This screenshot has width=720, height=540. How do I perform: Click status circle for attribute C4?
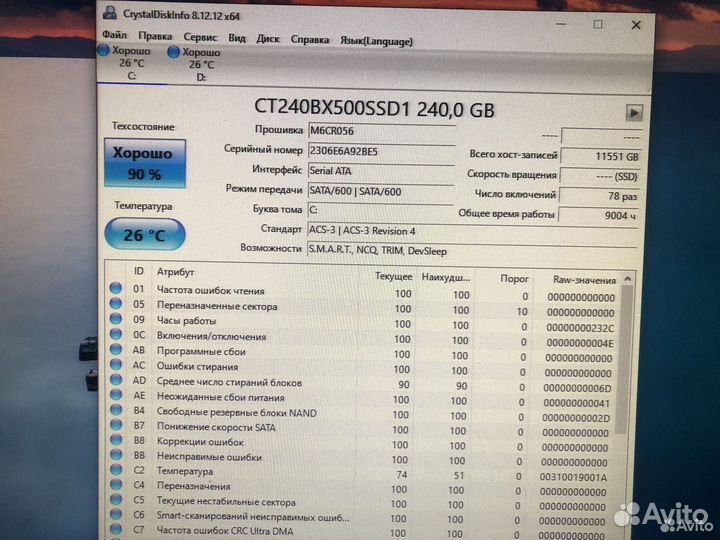click(116, 484)
